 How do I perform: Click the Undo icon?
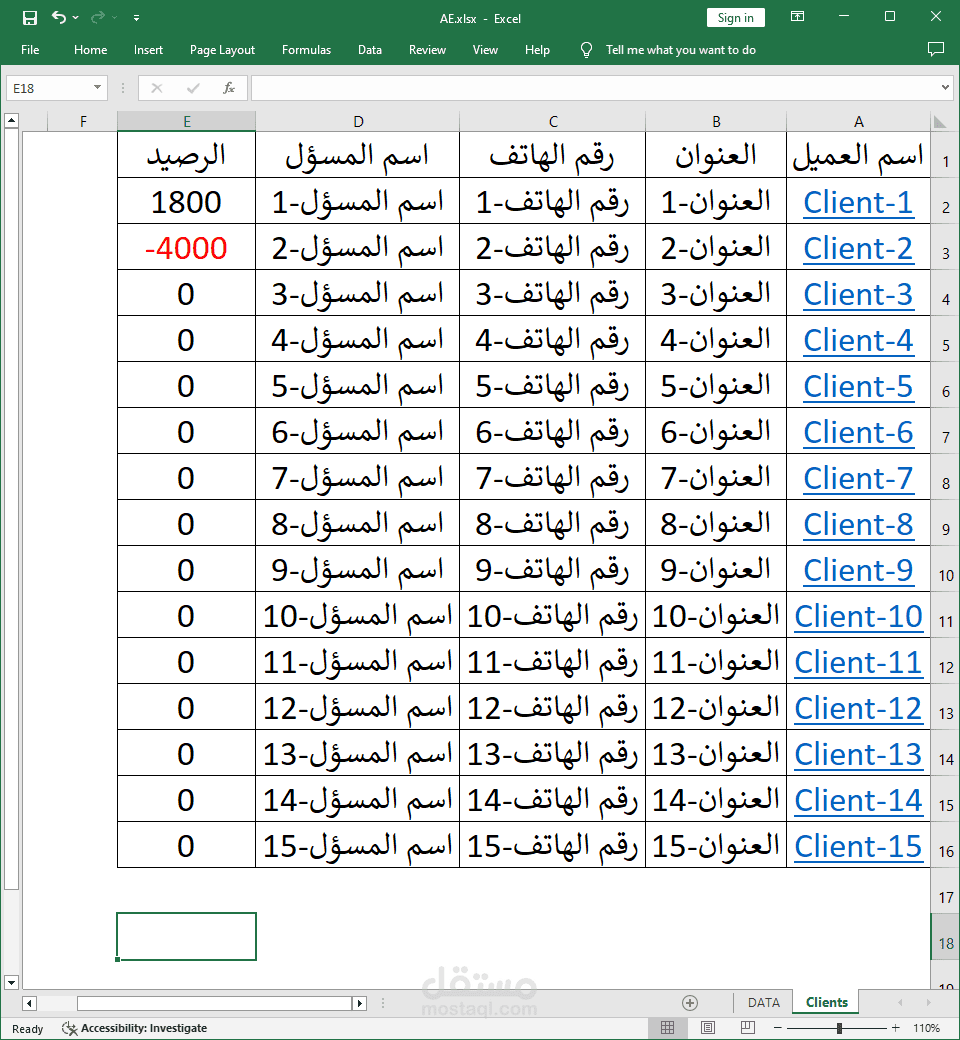(57, 17)
